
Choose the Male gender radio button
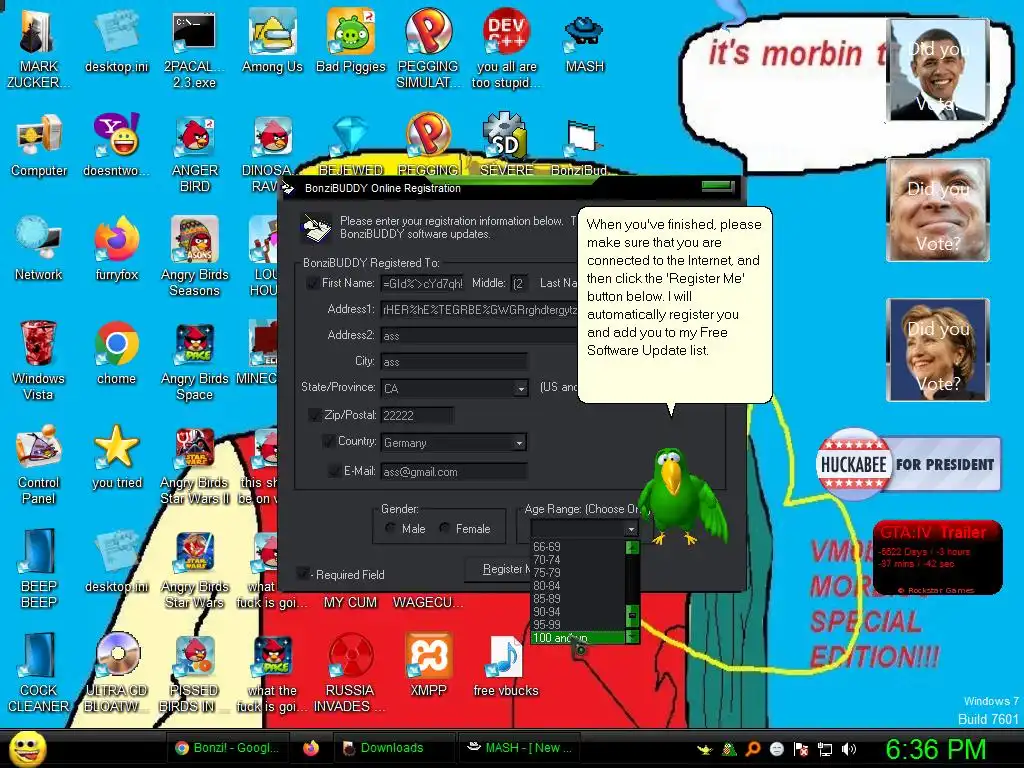click(391, 528)
